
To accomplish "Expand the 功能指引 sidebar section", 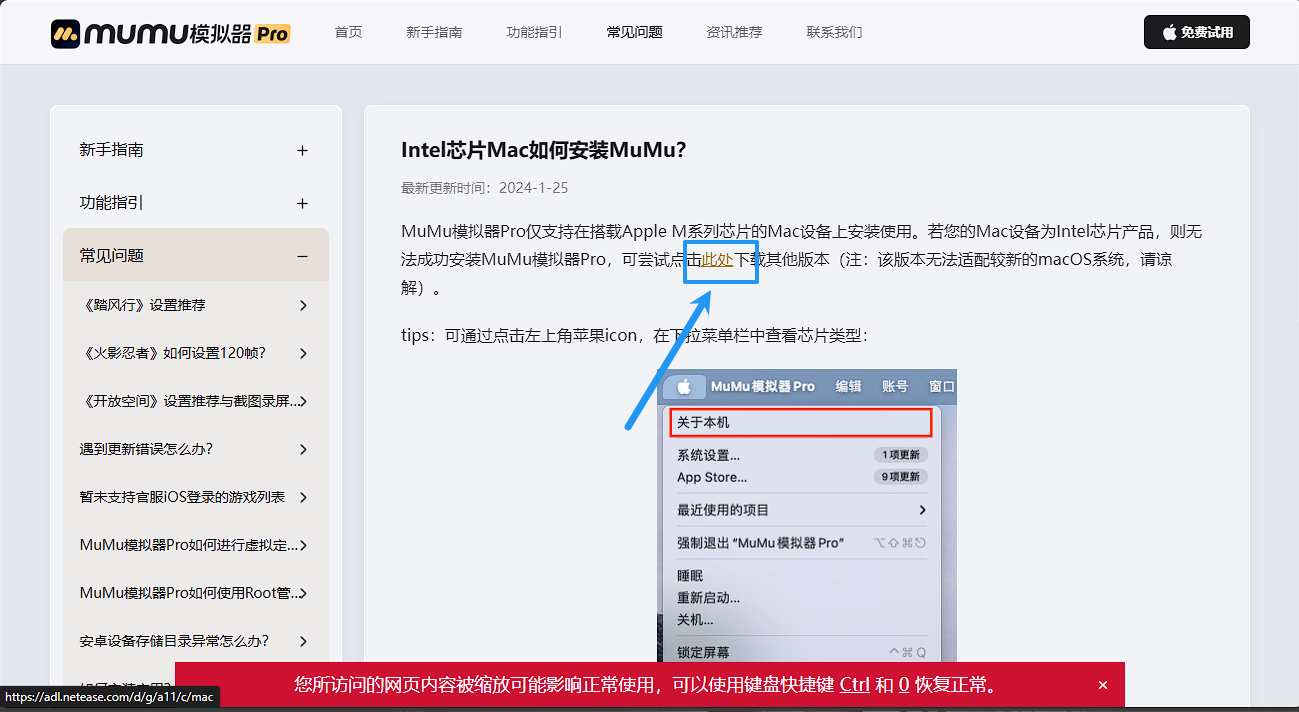I will 302,204.
